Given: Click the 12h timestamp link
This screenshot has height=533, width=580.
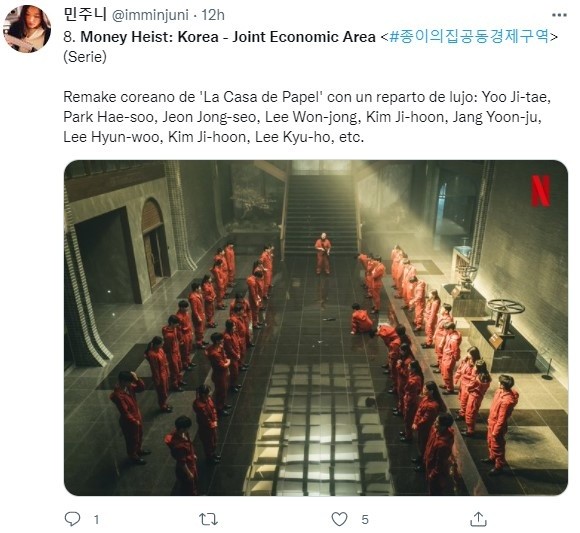Looking at the screenshot, I should point(213,15).
